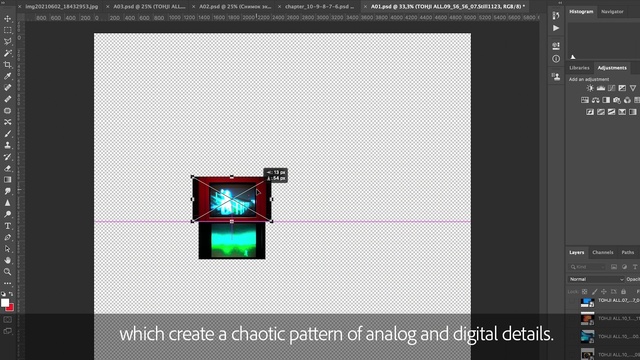
Task: Expand the extra tools ellipsis menu
Action: pos(7,283)
